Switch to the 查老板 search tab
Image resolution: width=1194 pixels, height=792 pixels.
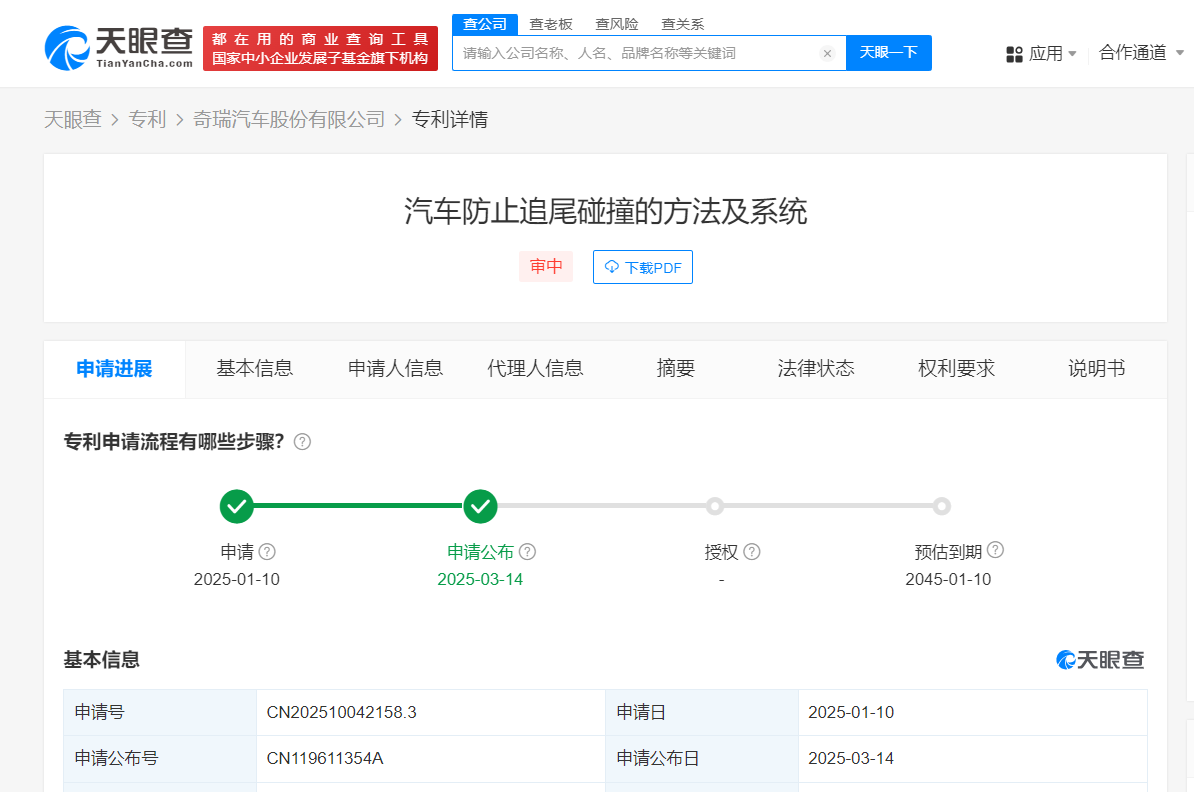[x=551, y=24]
